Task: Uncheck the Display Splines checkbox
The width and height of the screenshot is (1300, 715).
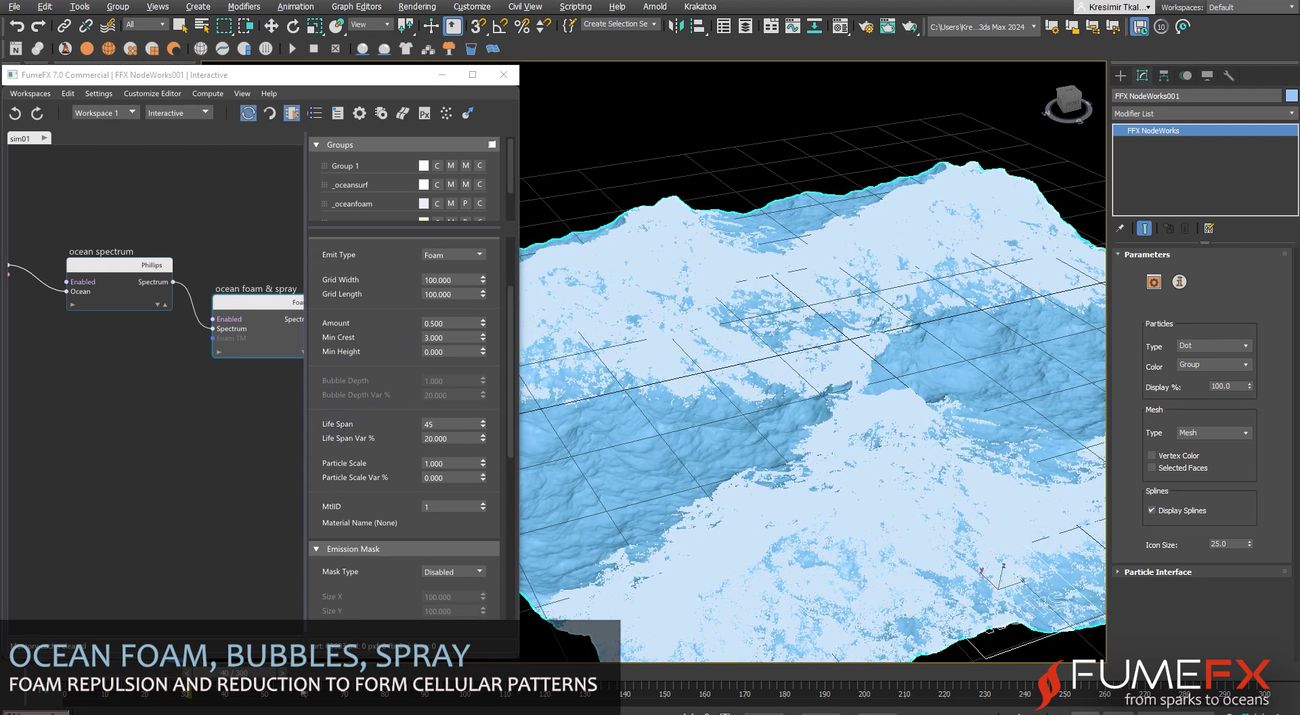Action: [1151, 510]
